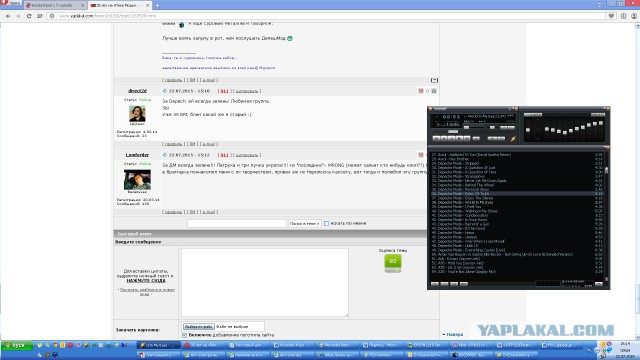Open Lexxfender's avatar image
Image resolution: width=640 pixels, height=360 pixels.
click(137, 180)
